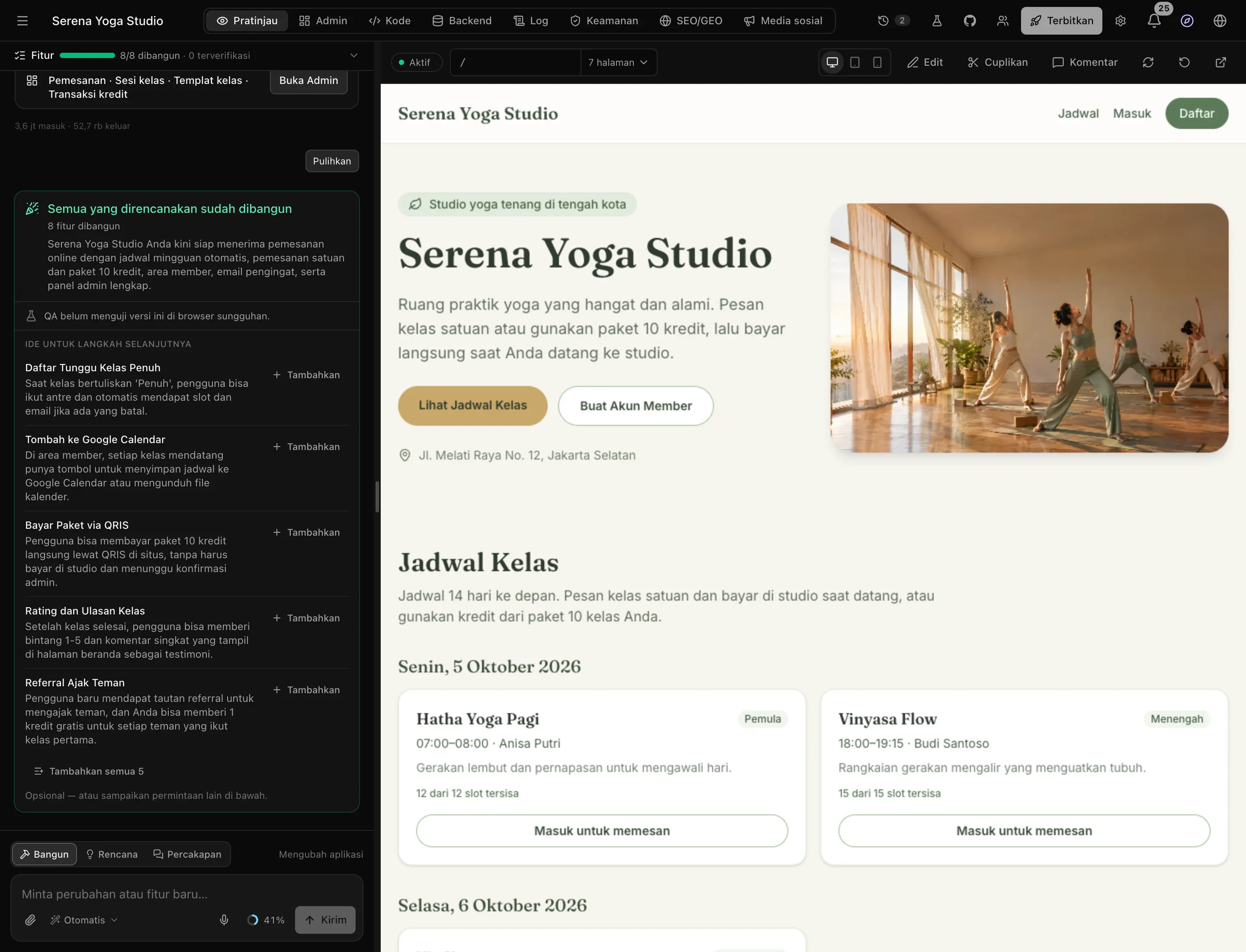Screen dimensions: 1246x952
Task: Click the compass icon in top bar
Action: click(1187, 21)
